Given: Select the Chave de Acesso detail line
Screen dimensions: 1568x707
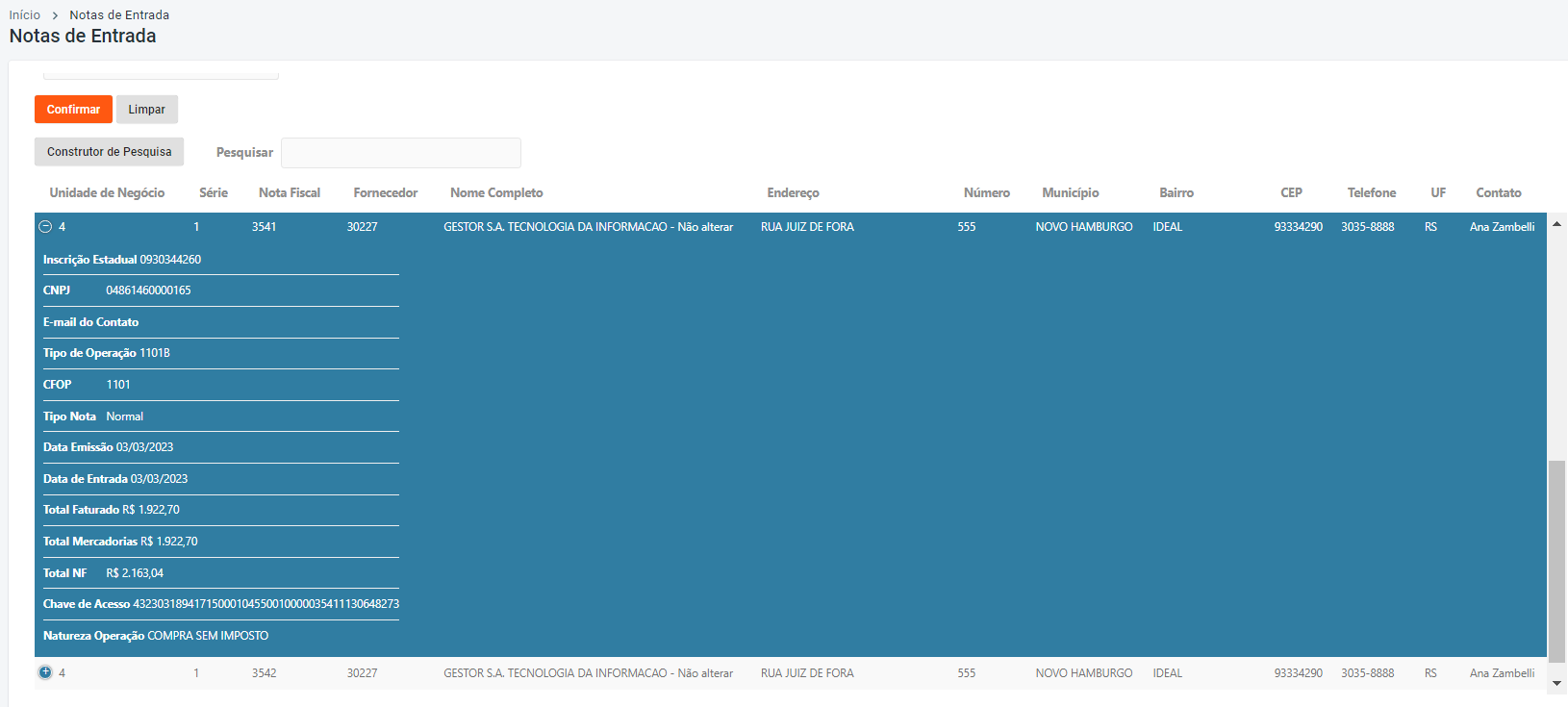Looking at the screenshot, I should coord(220,604).
